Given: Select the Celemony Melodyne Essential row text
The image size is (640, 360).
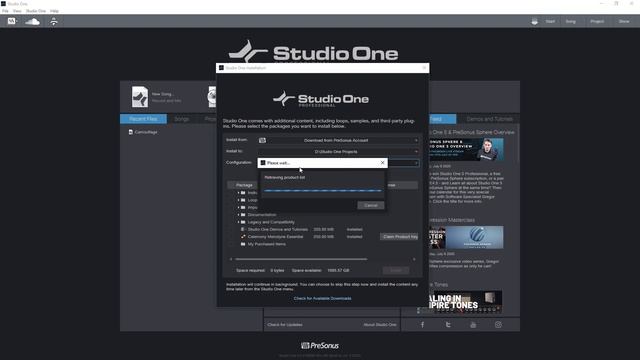Looking at the screenshot, I should tap(275, 237).
